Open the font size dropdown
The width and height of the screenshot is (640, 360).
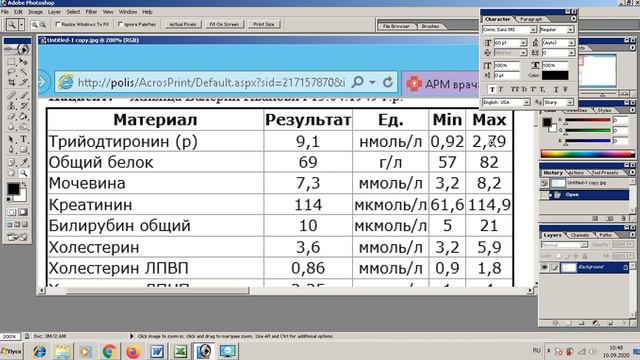[523, 43]
